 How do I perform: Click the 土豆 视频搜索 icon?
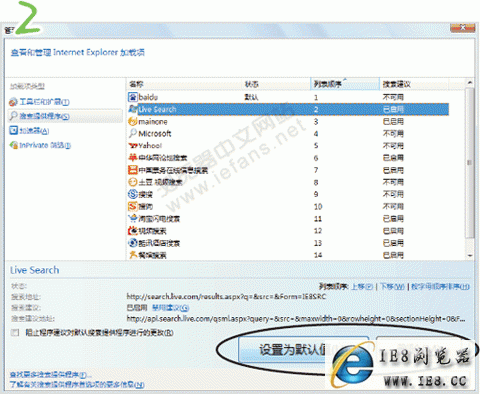click(133, 182)
